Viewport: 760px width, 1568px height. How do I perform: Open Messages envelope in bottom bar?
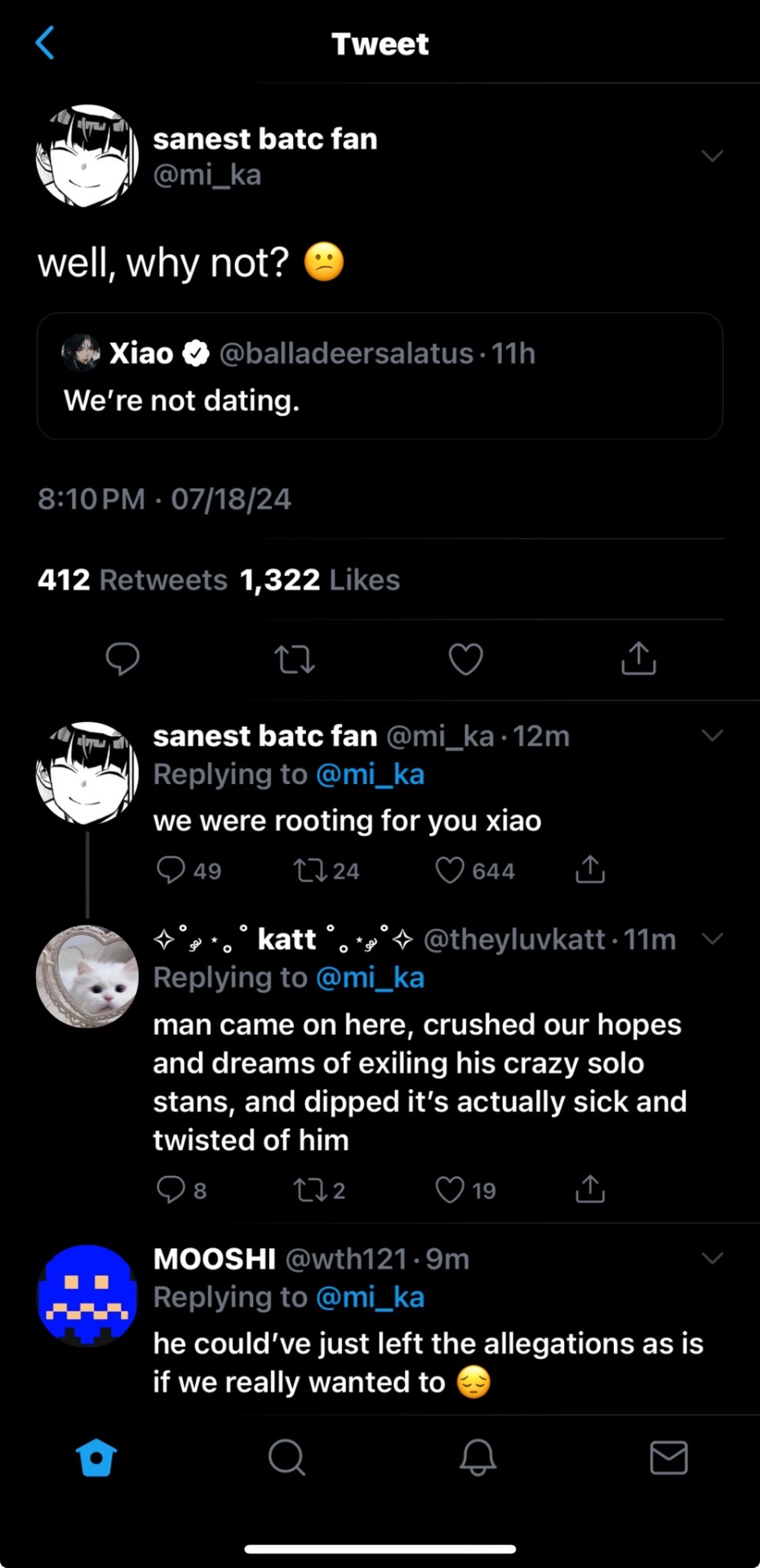[669, 1457]
